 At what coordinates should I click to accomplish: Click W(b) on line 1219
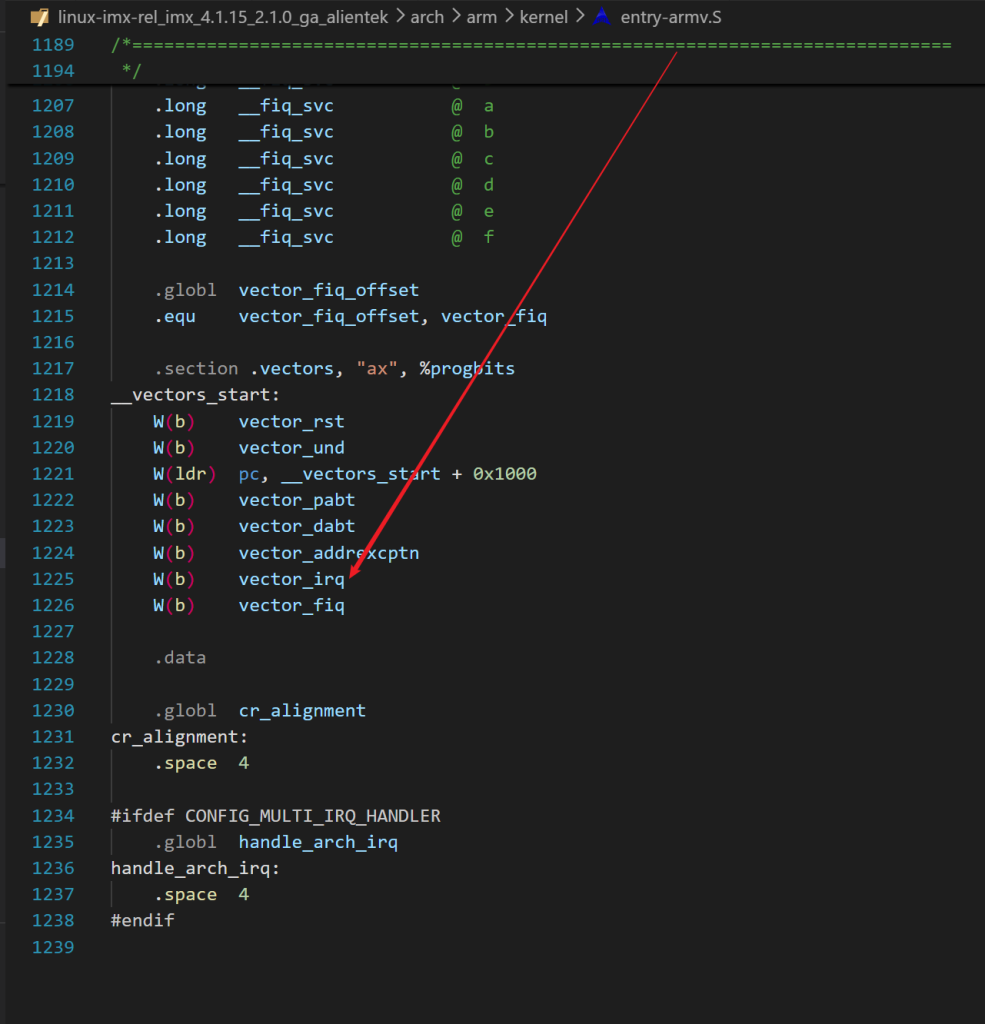tap(174, 422)
